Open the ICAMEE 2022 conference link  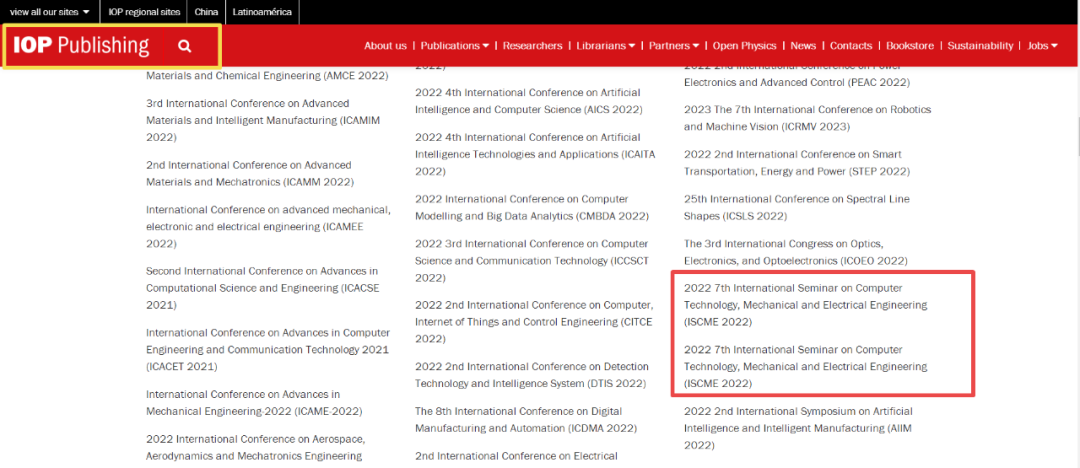pyautogui.click(x=268, y=226)
